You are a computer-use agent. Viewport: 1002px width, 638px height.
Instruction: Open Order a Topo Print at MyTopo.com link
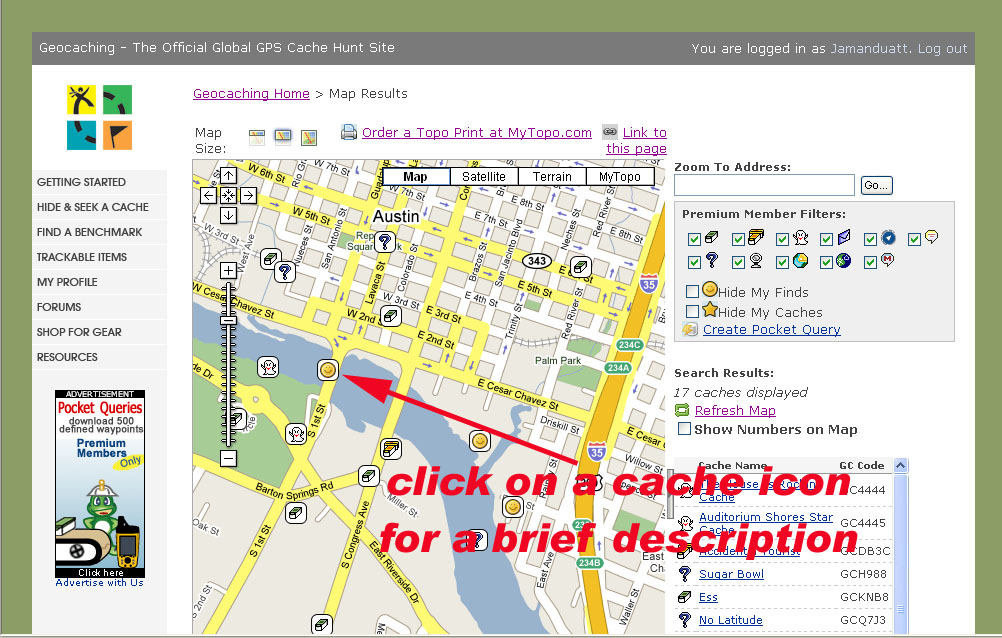click(477, 132)
